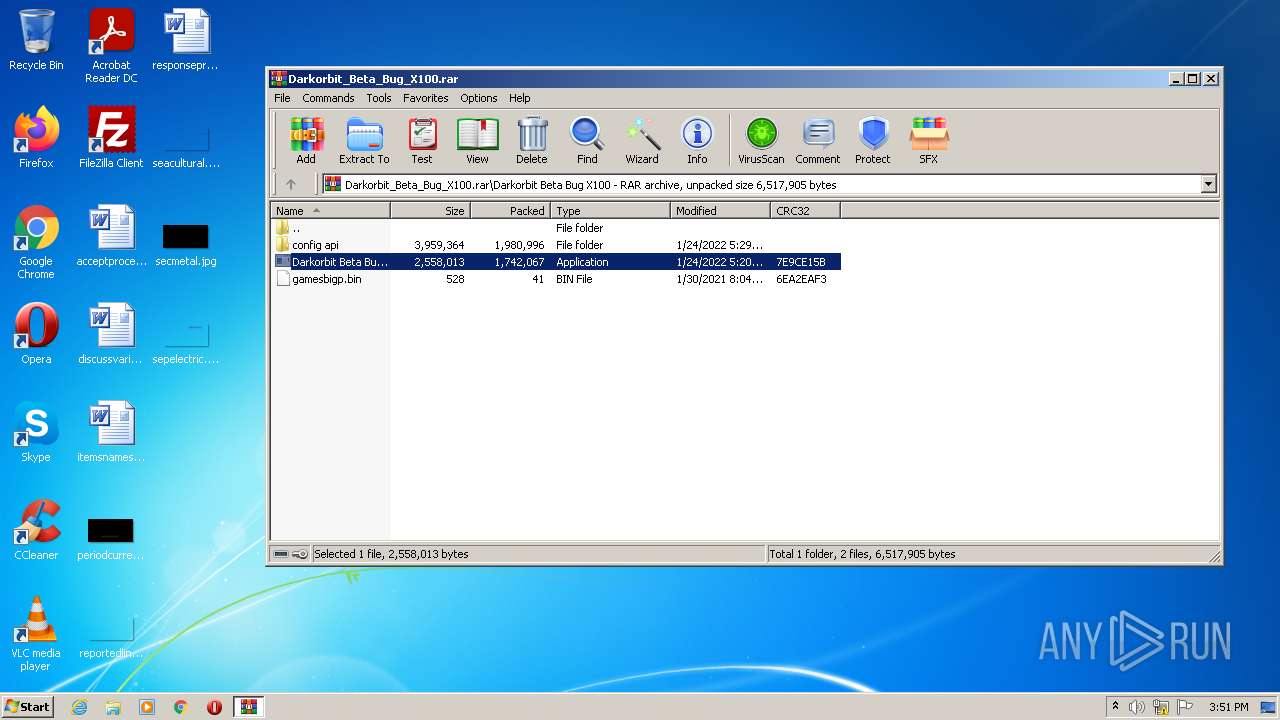Click the Extract To toolbar icon
This screenshot has height=720, width=1280.
tap(364, 140)
